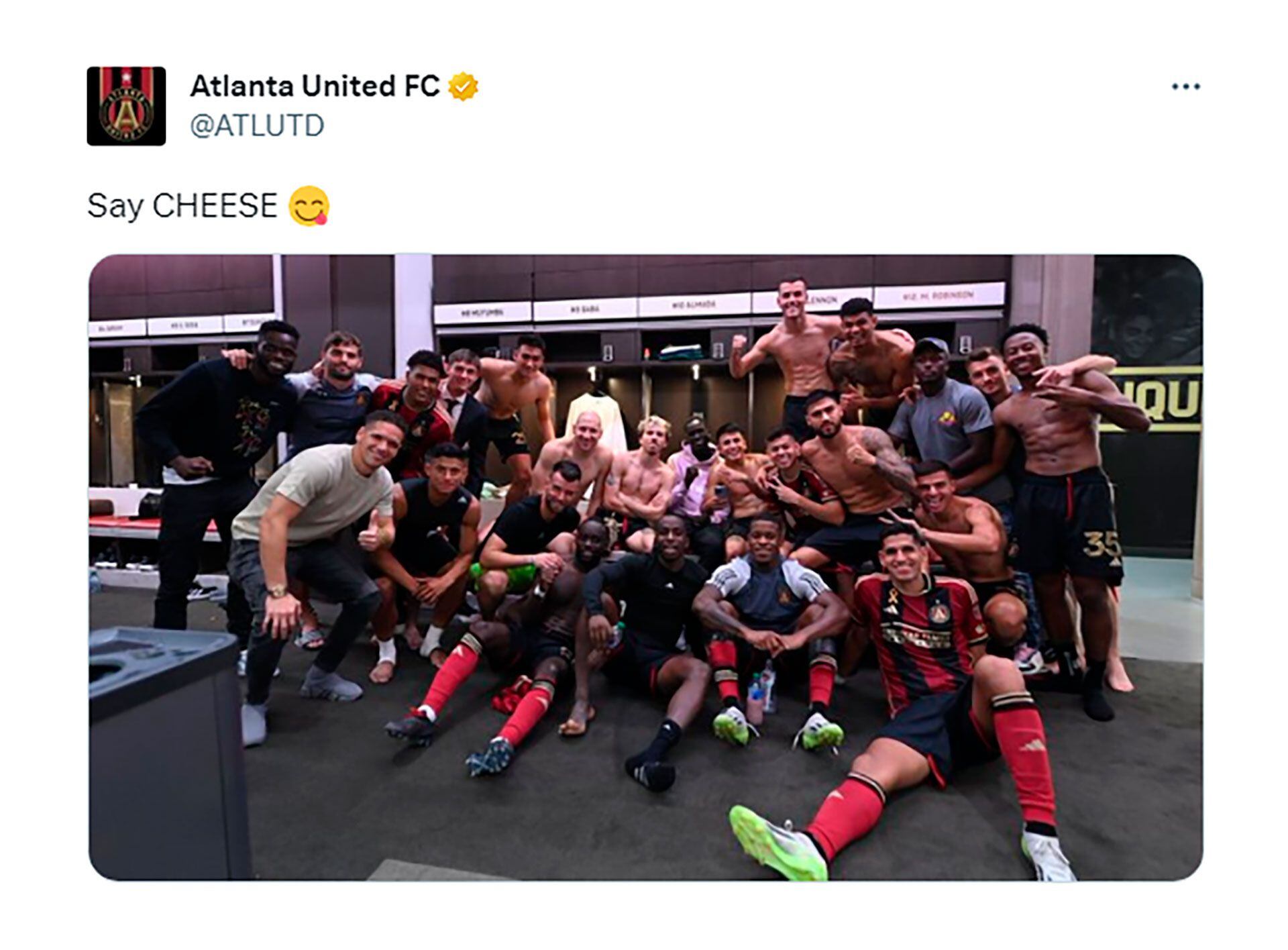The image size is (1288, 950).
Task: Click the gold wristwatch on crouching man
Action: tap(276, 591)
